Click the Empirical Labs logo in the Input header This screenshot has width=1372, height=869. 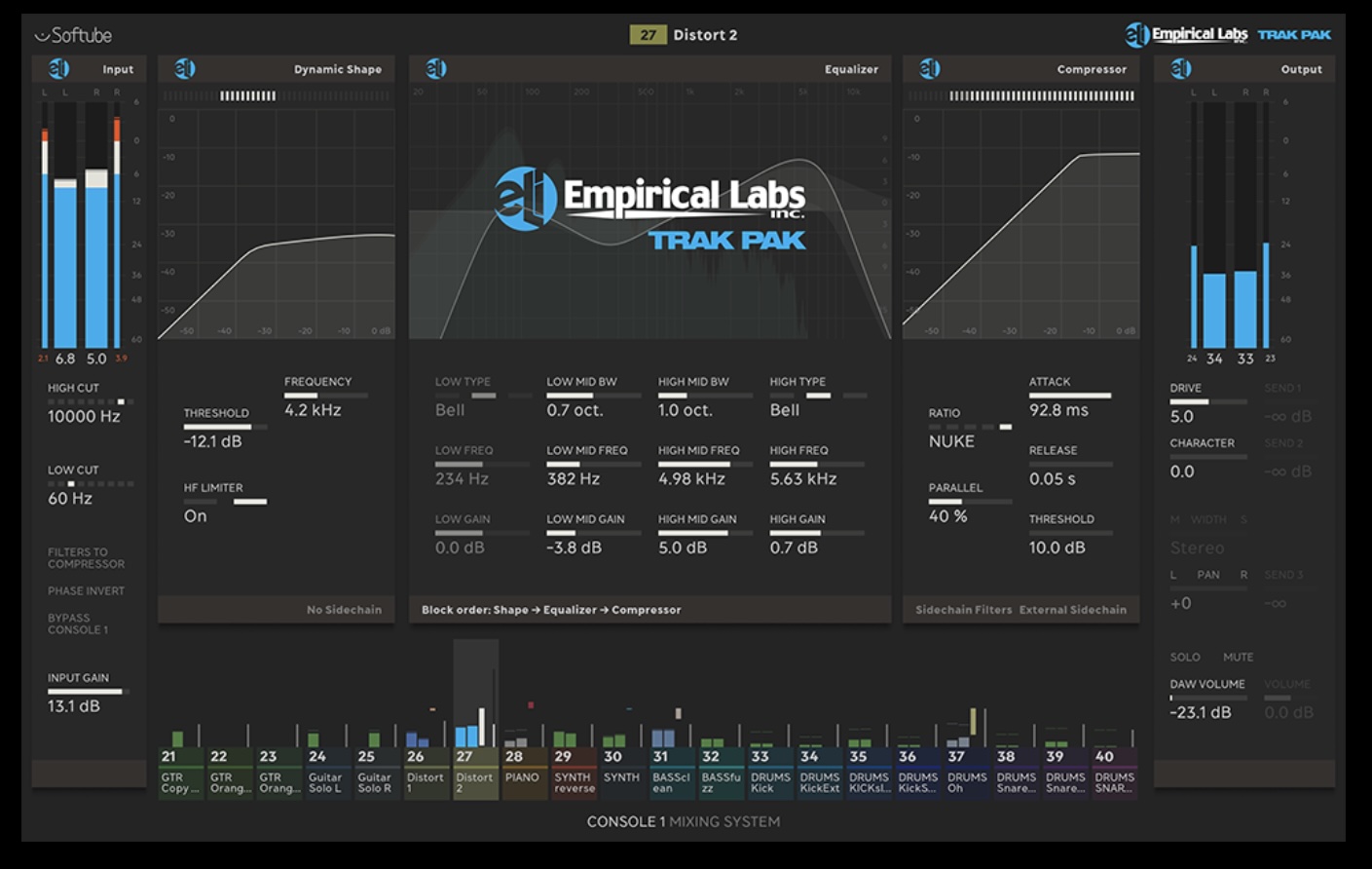[x=58, y=68]
